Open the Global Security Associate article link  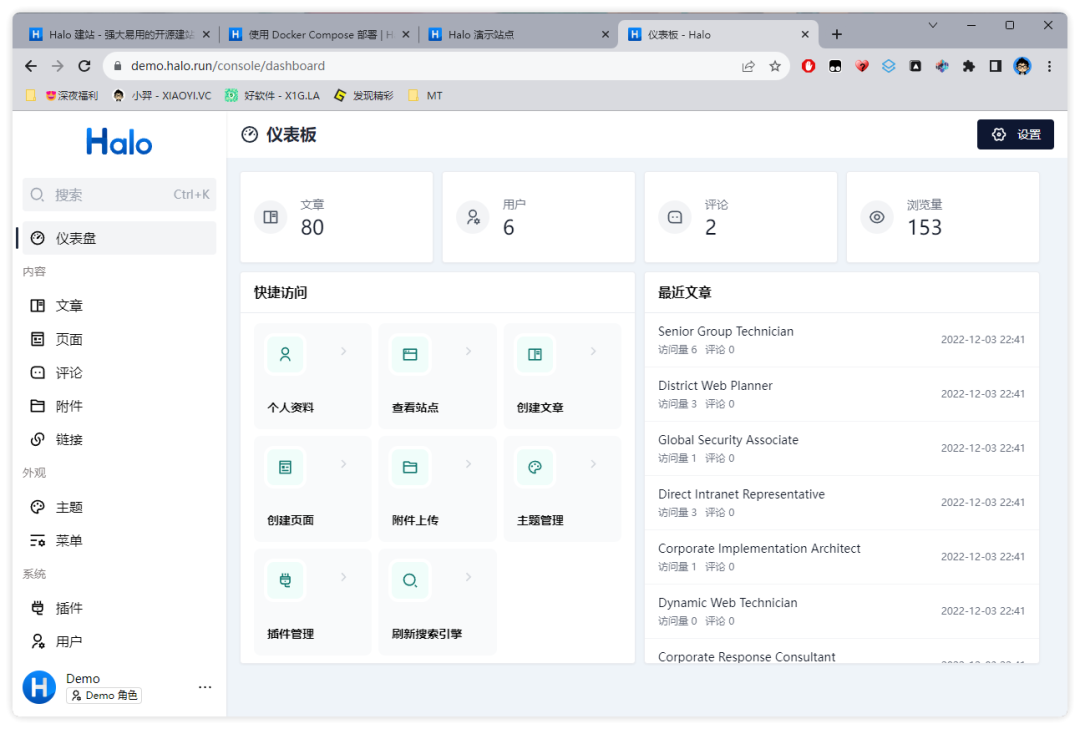click(x=728, y=440)
